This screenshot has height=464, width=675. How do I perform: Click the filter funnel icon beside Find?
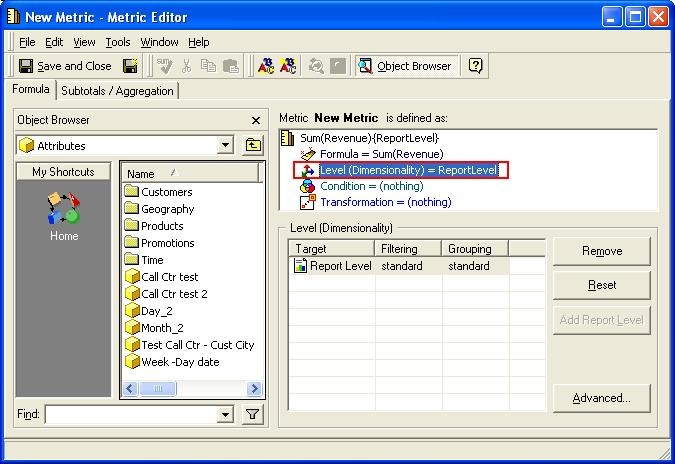click(253, 414)
